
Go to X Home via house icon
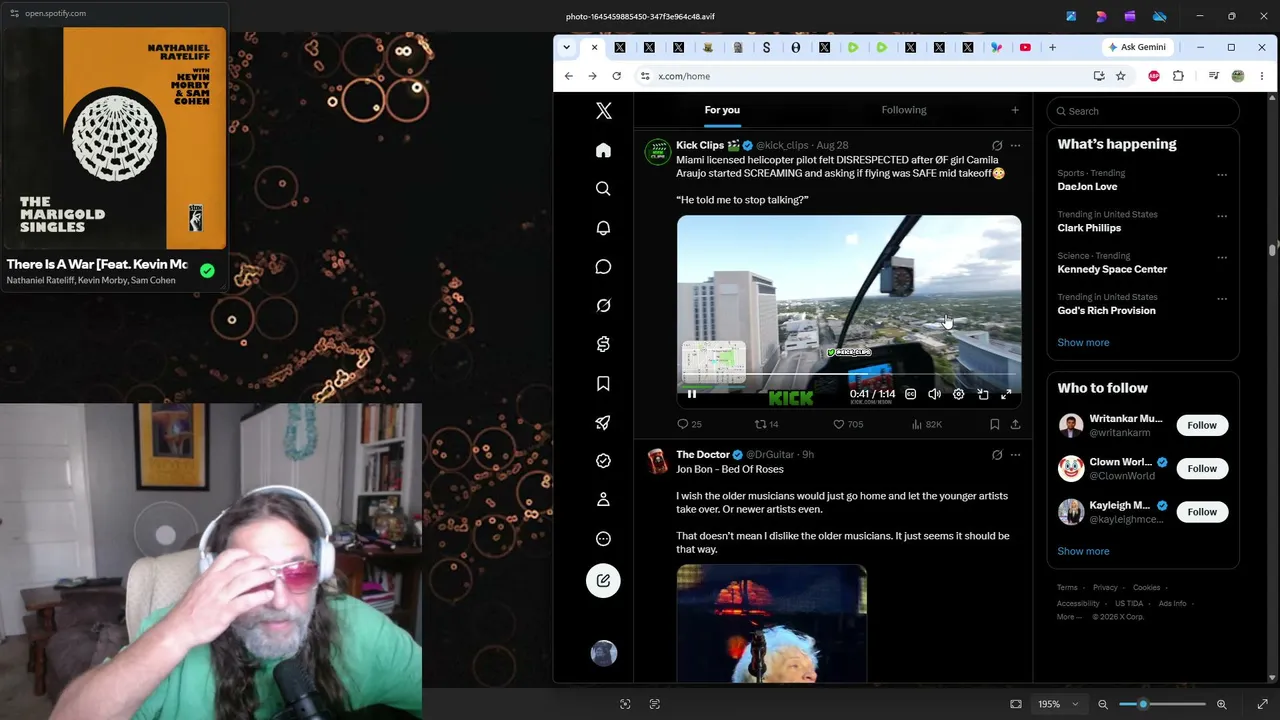pos(603,150)
